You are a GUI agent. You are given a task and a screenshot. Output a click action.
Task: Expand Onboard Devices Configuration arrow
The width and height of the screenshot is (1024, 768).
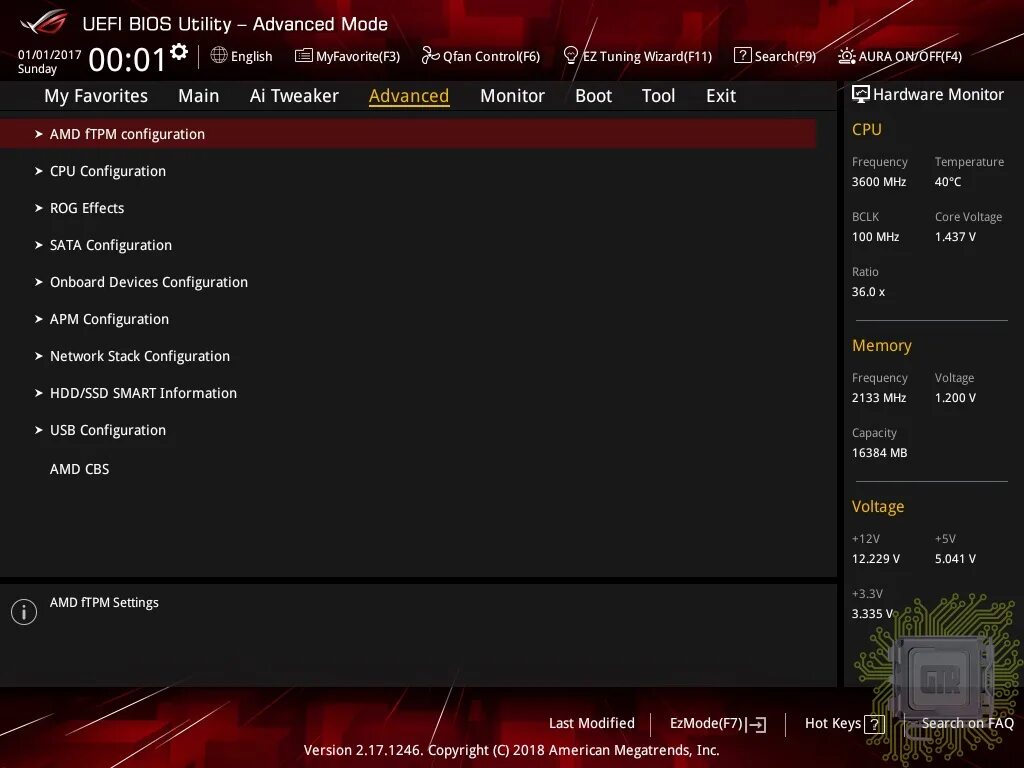pos(39,282)
